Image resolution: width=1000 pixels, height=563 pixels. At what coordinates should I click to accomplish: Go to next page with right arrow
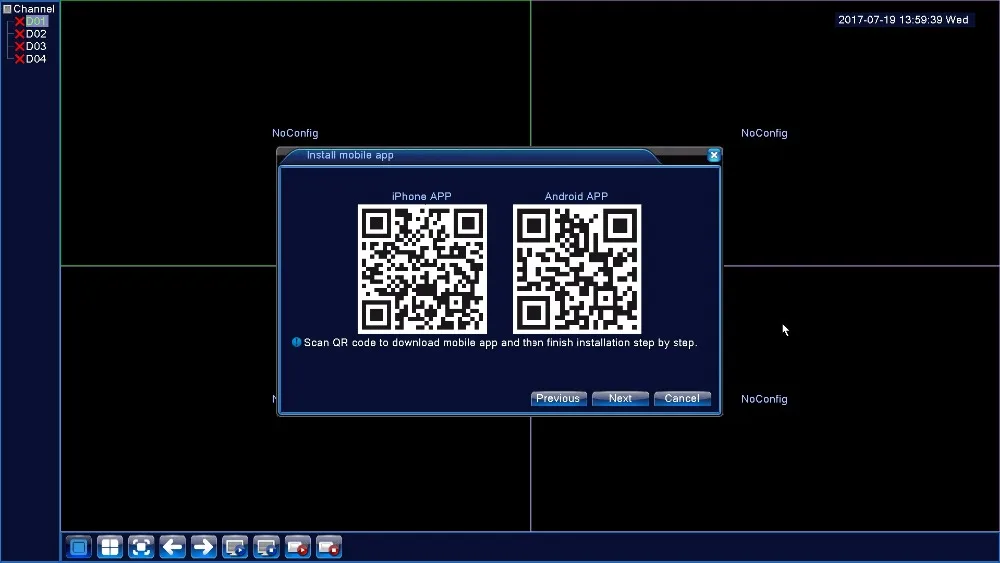[x=203, y=547]
